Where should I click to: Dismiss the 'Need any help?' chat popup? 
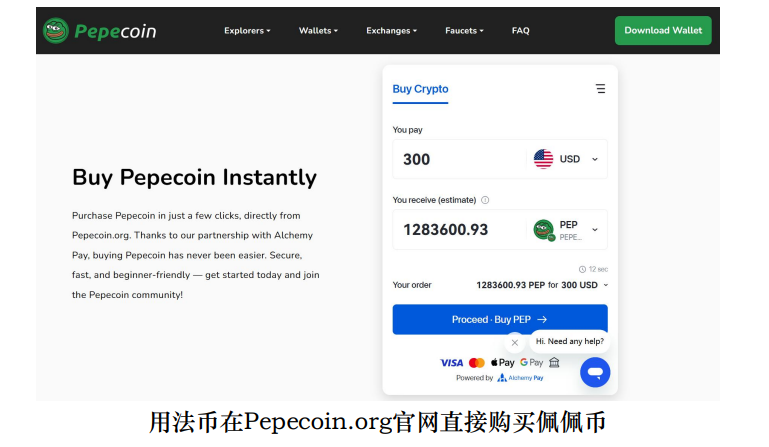[514, 342]
